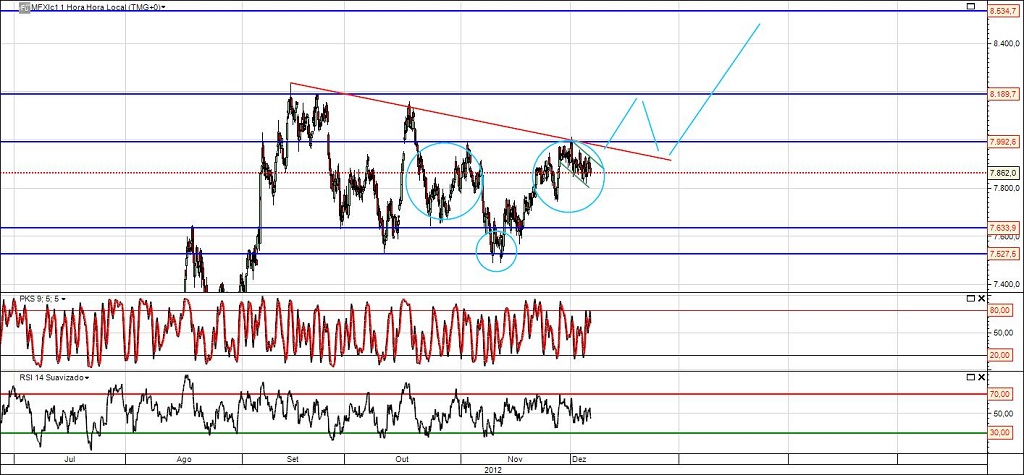This screenshot has width=1024, height=475.
Task: Maximize the PKS indicator pane
Action: point(970,299)
